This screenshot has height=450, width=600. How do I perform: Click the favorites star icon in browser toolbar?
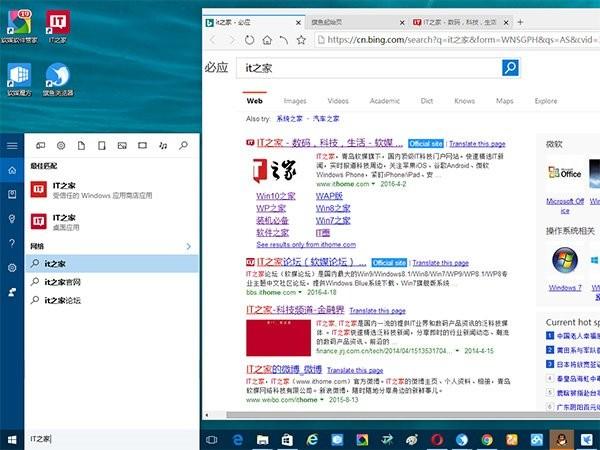pyautogui.click(x=302, y=40)
